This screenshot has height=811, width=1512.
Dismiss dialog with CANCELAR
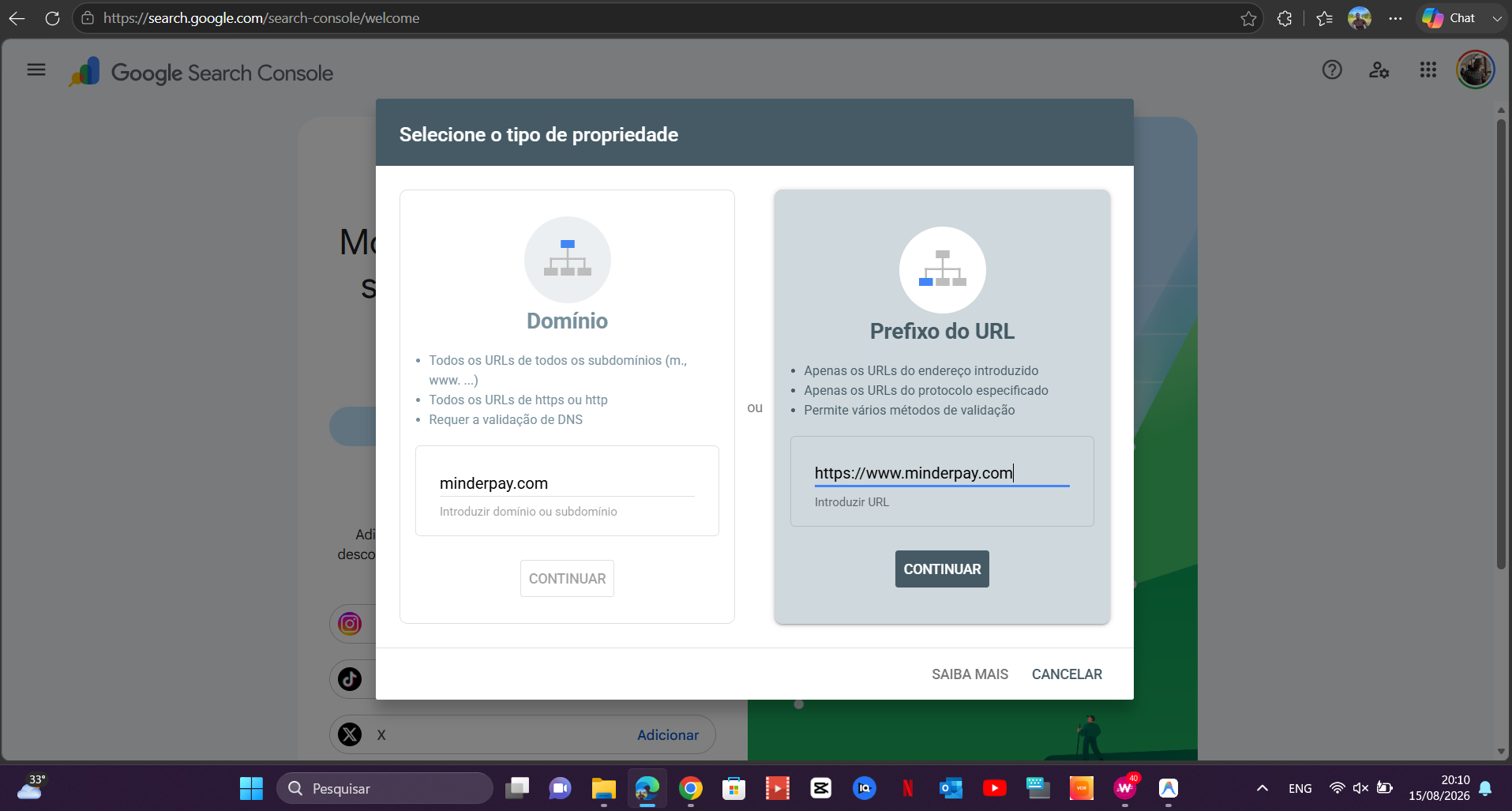point(1067,674)
